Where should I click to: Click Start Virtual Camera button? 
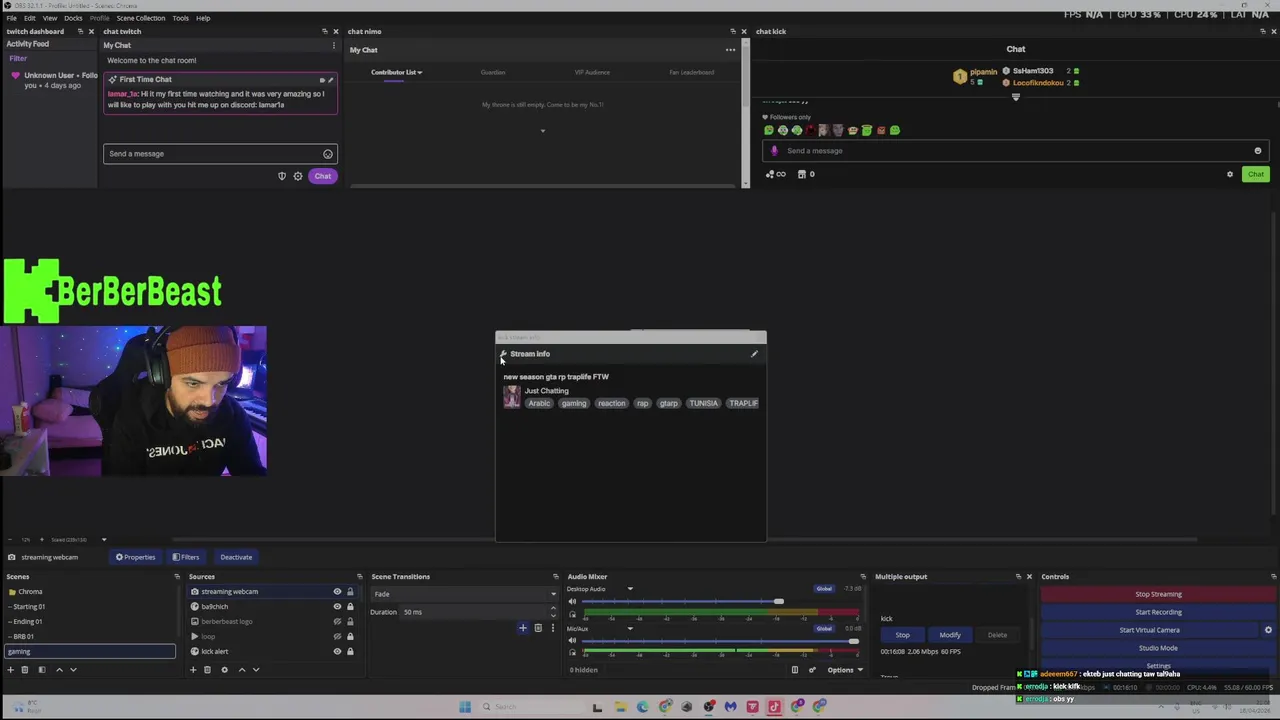pos(1149,630)
